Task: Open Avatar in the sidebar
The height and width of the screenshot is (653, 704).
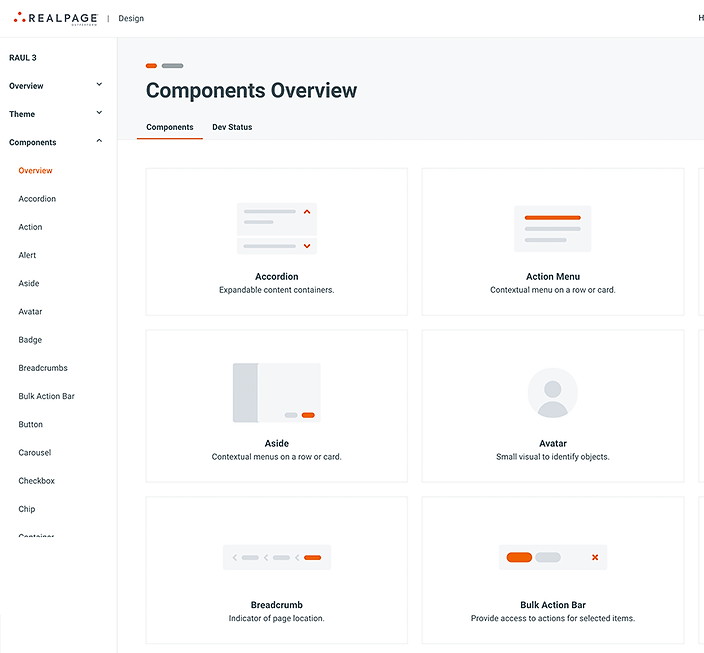Action: tap(30, 312)
